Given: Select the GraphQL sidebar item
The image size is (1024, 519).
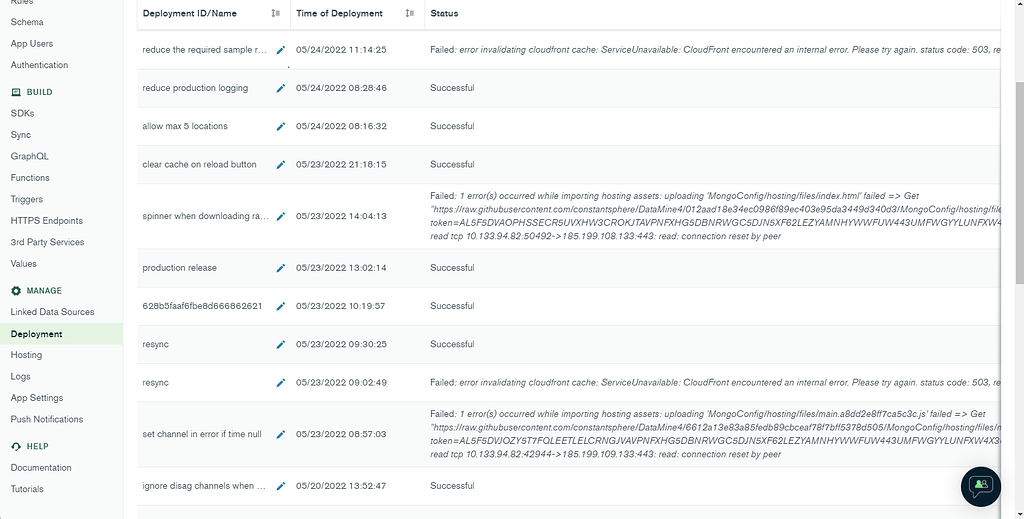Looking at the screenshot, I should [29, 156].
